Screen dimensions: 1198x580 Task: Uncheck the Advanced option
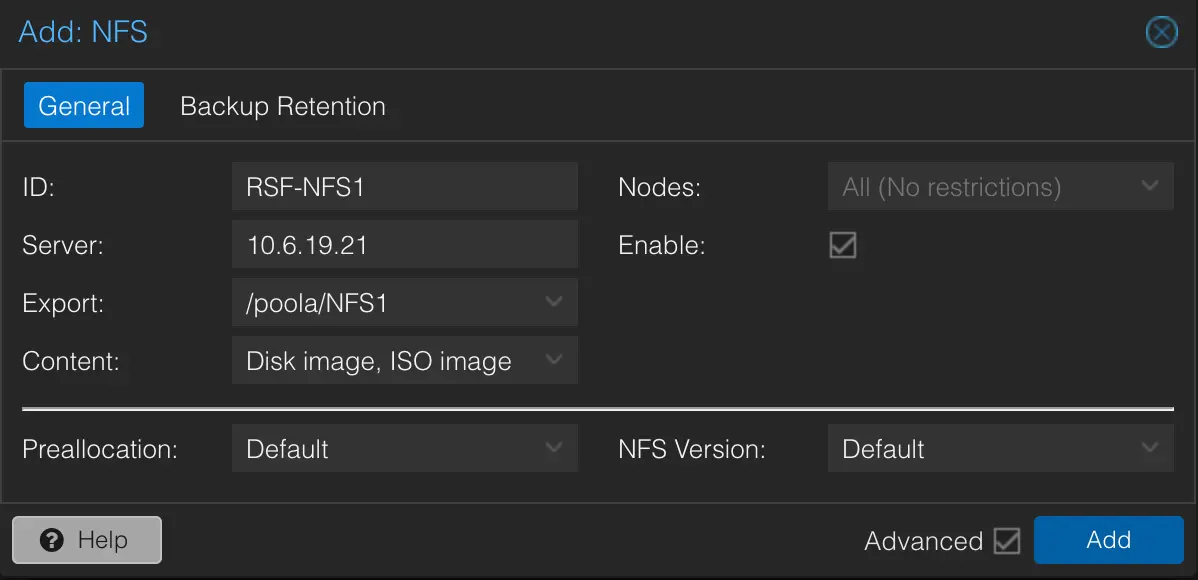1008,540
